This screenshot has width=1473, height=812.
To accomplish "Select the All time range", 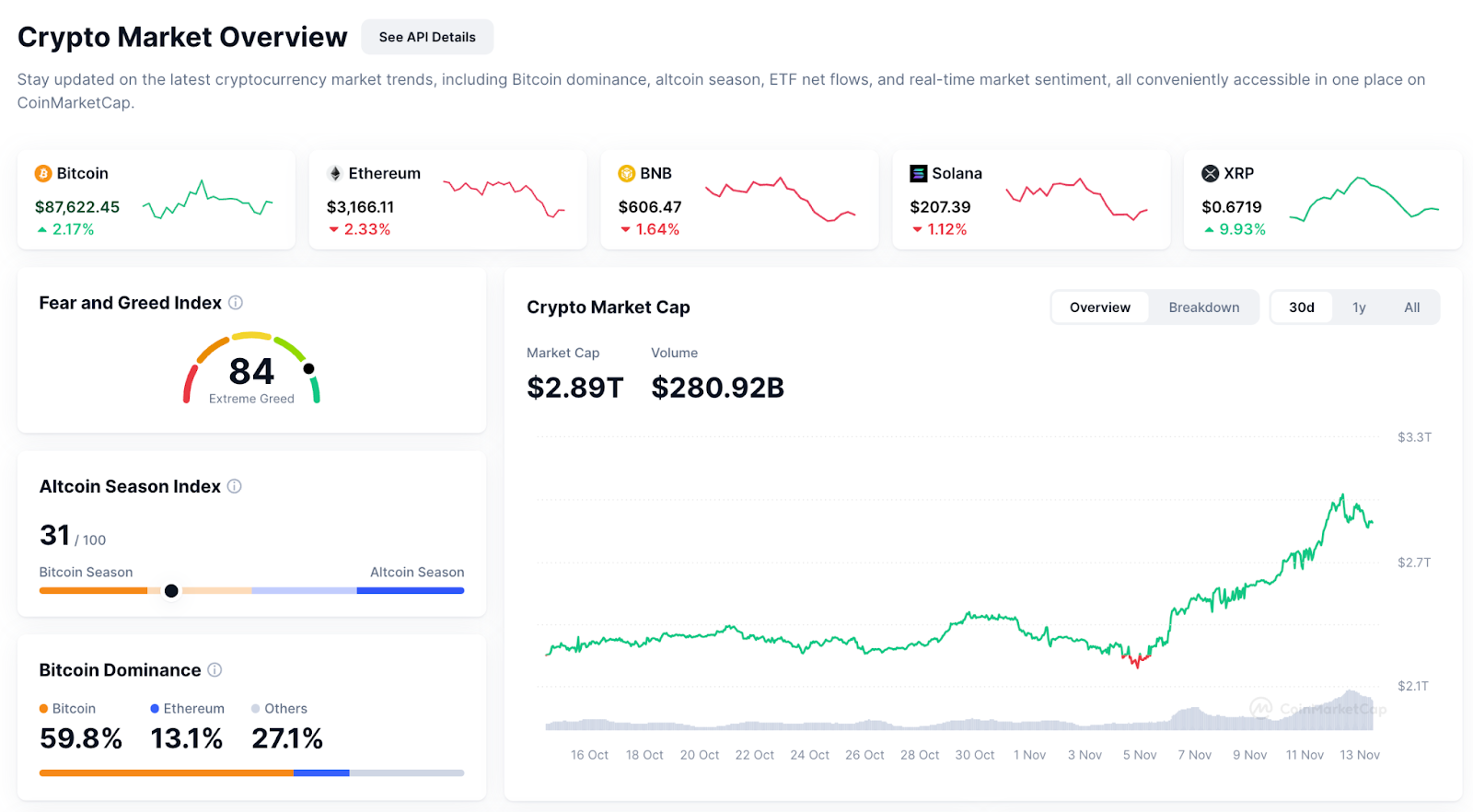I will 1412,307.
